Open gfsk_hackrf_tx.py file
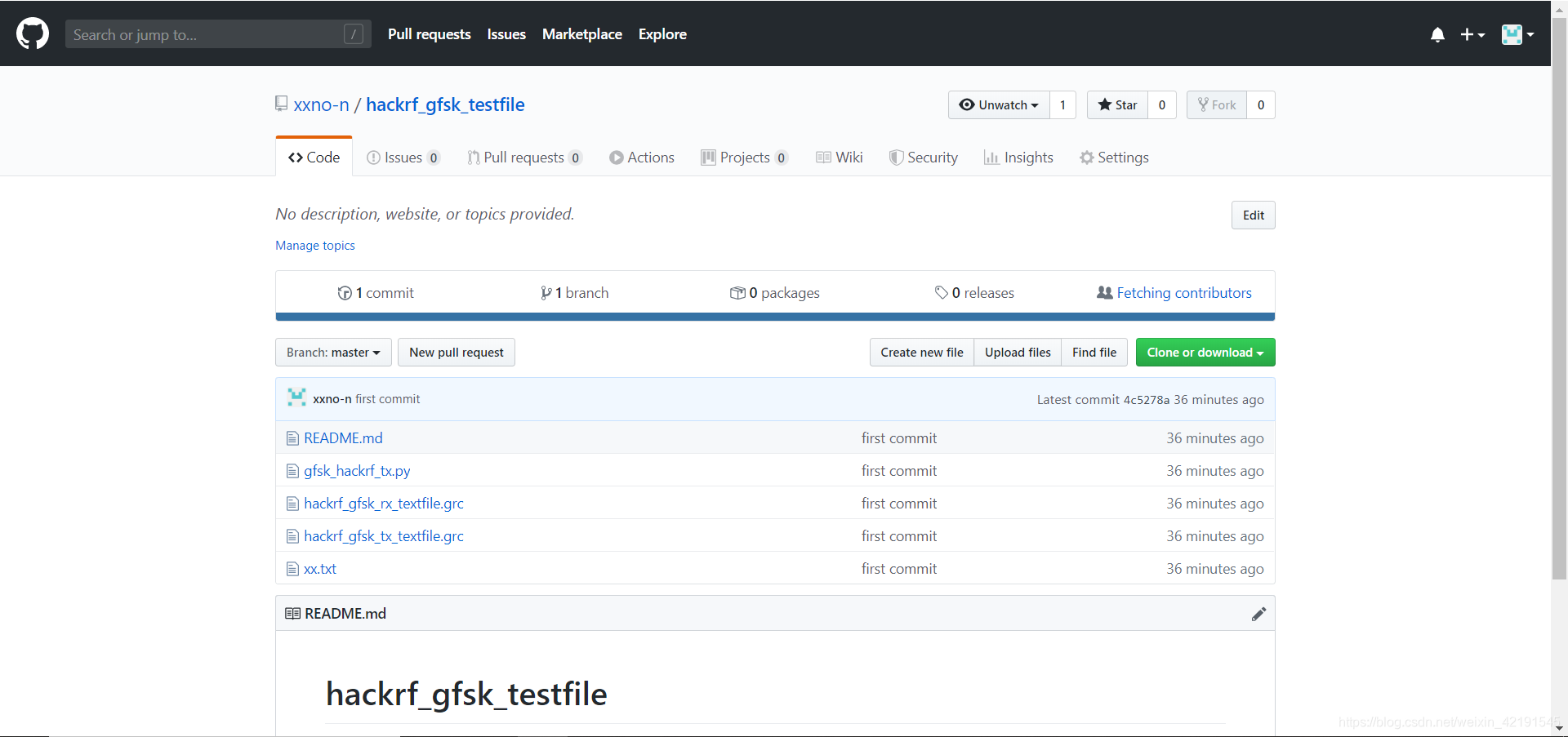1568x737 pixels. point(357,471)
